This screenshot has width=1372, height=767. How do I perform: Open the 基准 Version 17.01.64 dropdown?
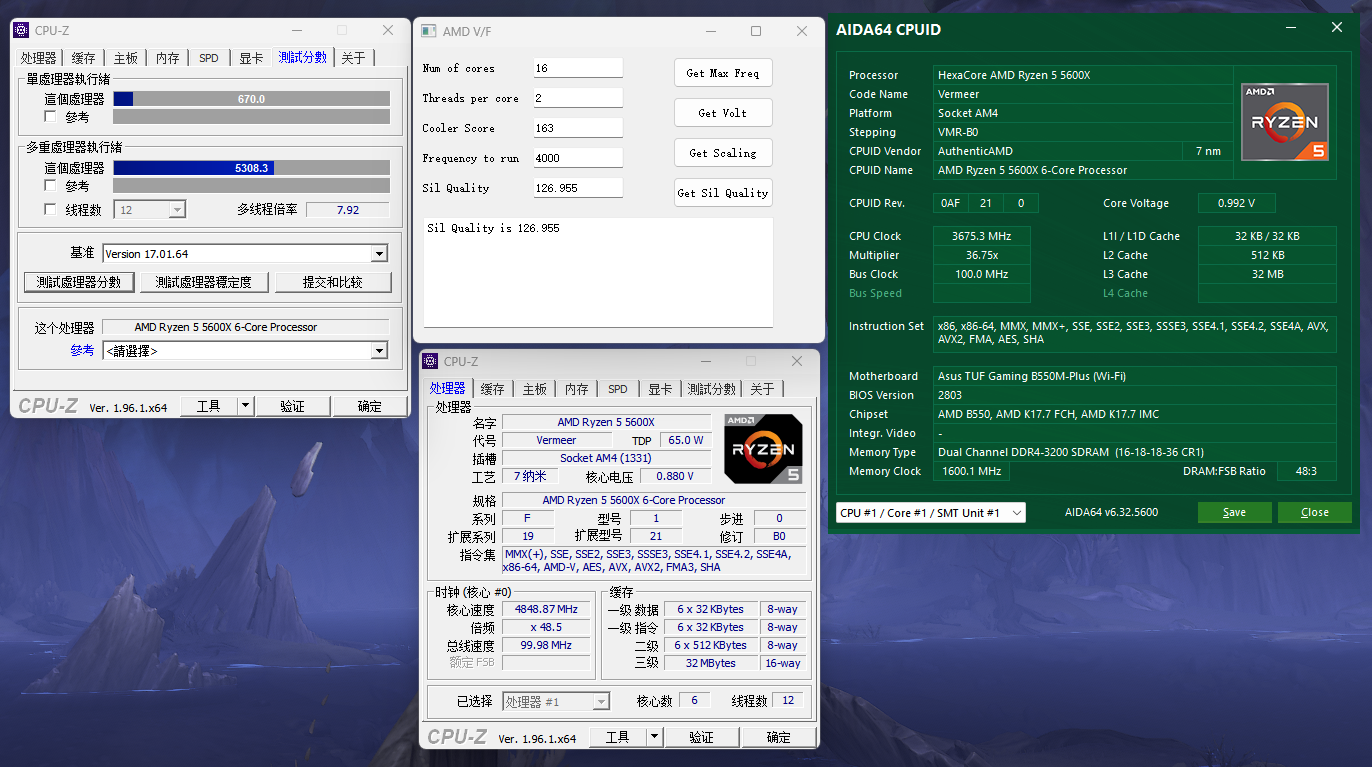pyautogui.click(x=379, y=254)
